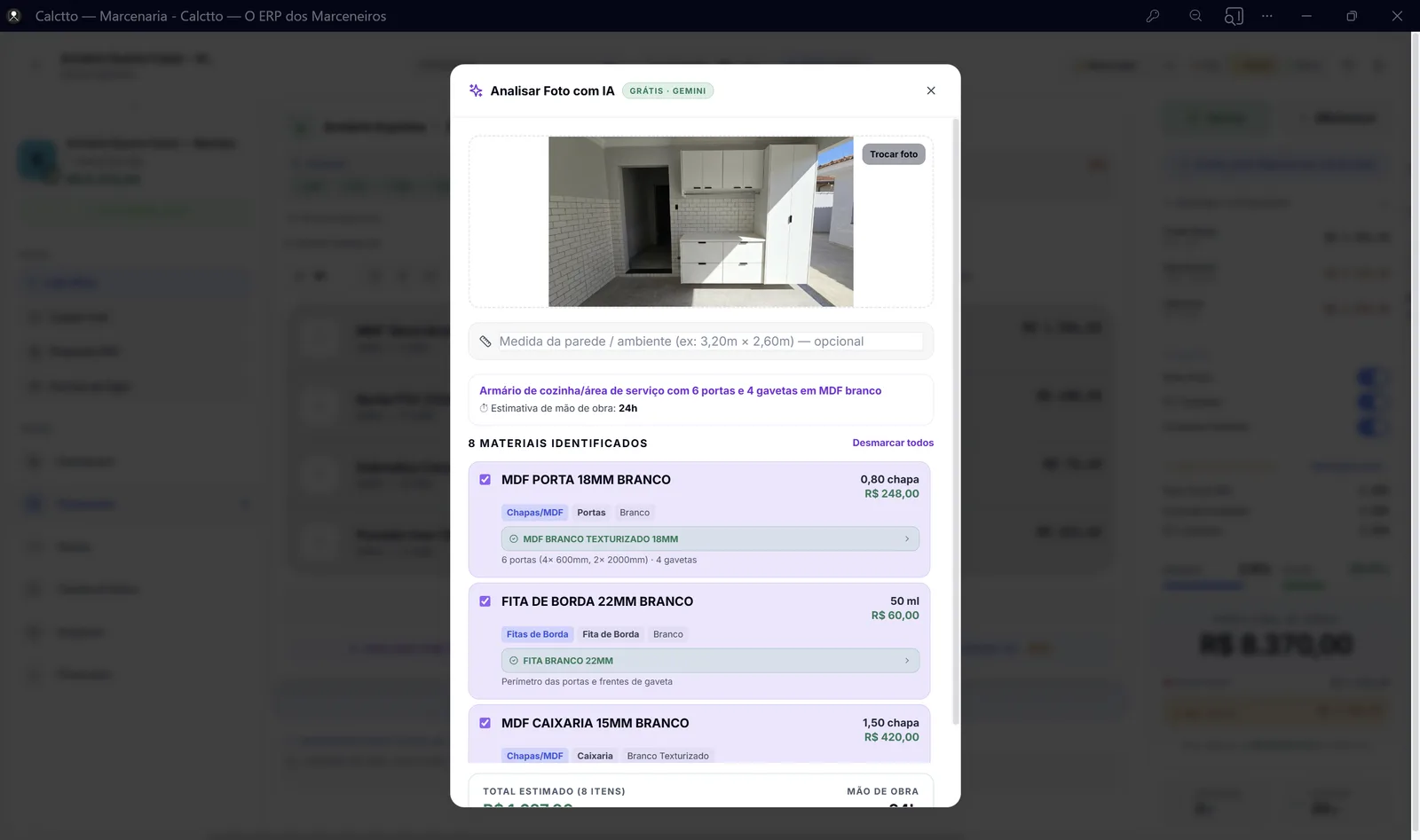Click the Portas tag

pyautogui.click(x=591, y=513)
